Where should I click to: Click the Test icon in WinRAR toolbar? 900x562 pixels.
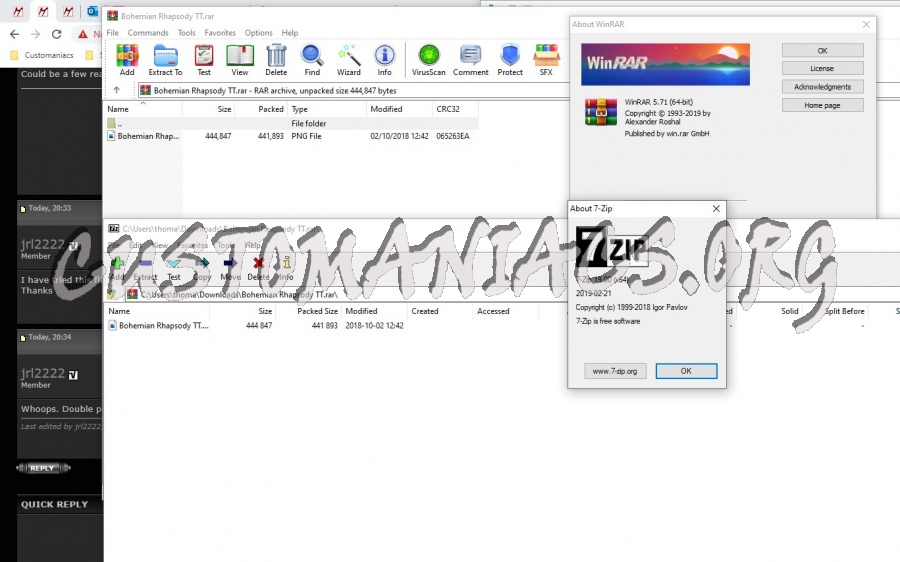tap(204, 60)
